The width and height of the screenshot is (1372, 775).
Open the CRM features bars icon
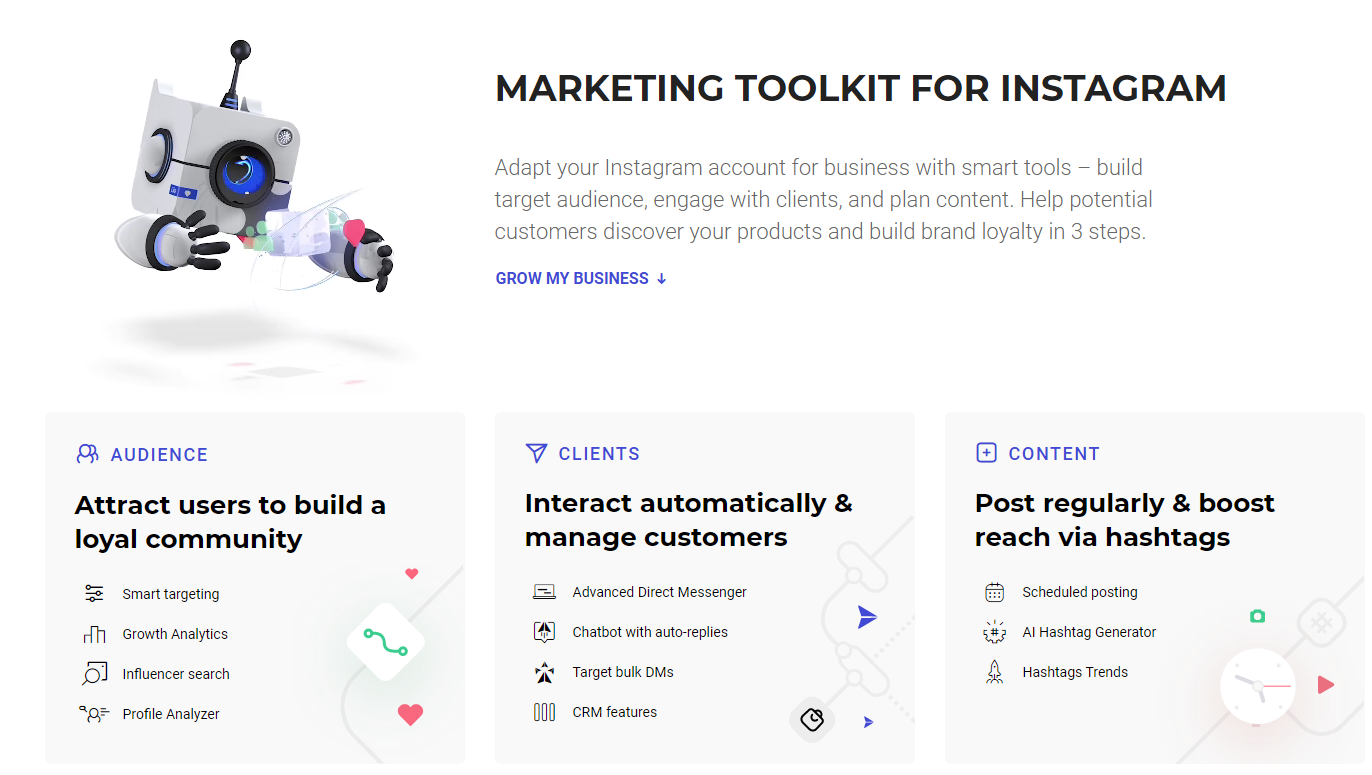pos(544,711)
